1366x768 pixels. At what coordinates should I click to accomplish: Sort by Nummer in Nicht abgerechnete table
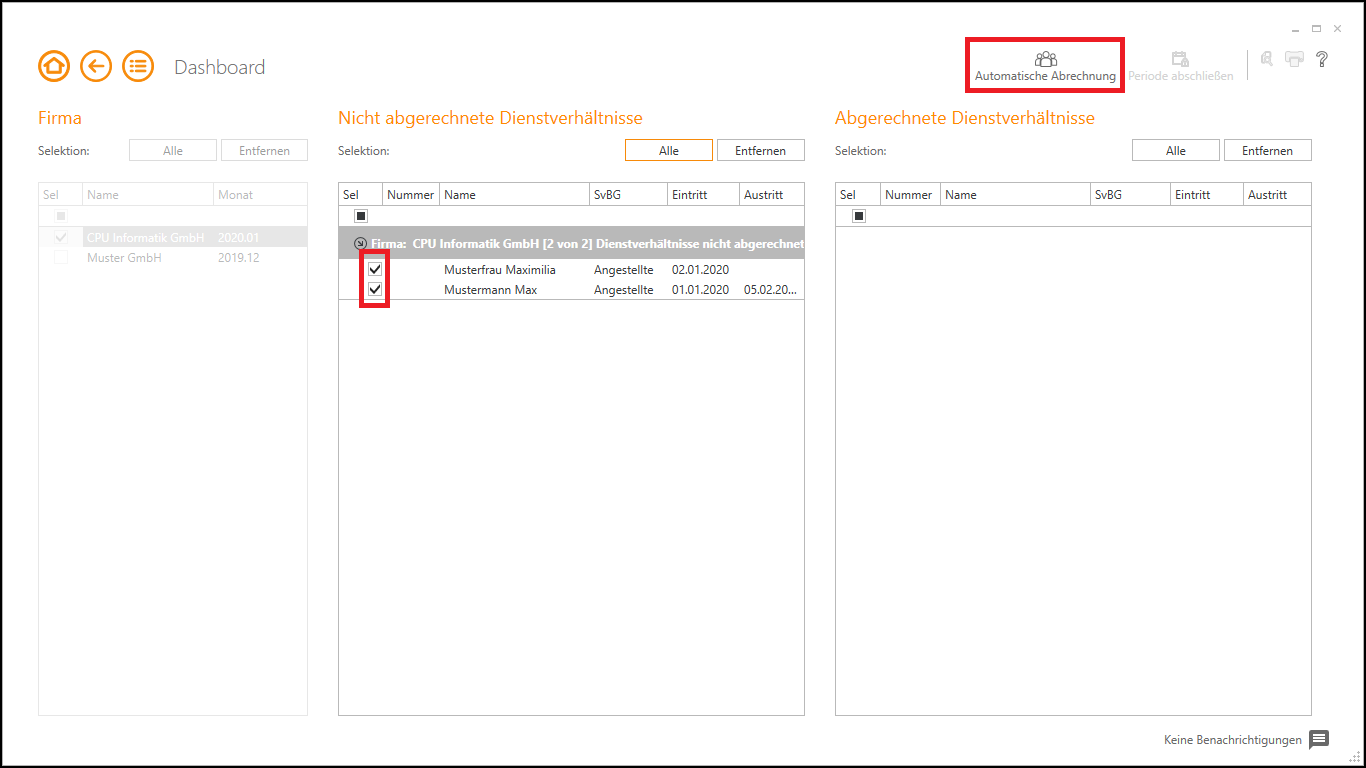pos(411,195)
